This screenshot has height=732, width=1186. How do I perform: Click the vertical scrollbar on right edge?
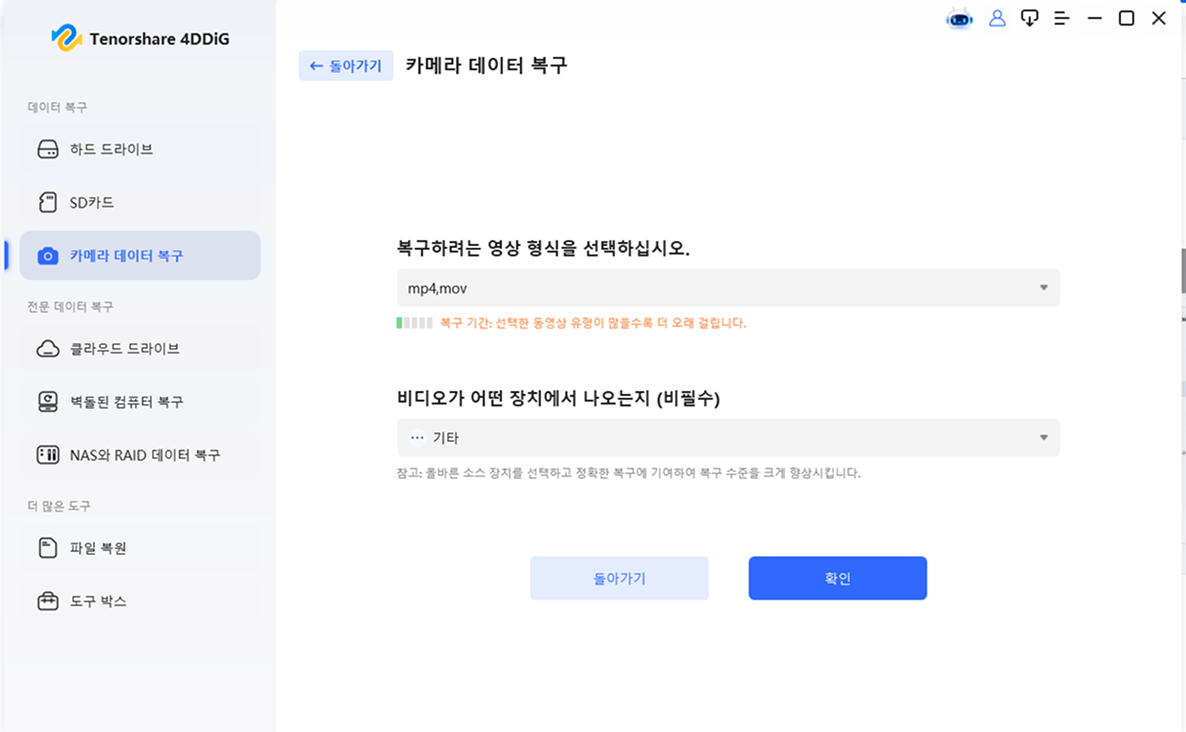click(x=1183, y=270)
